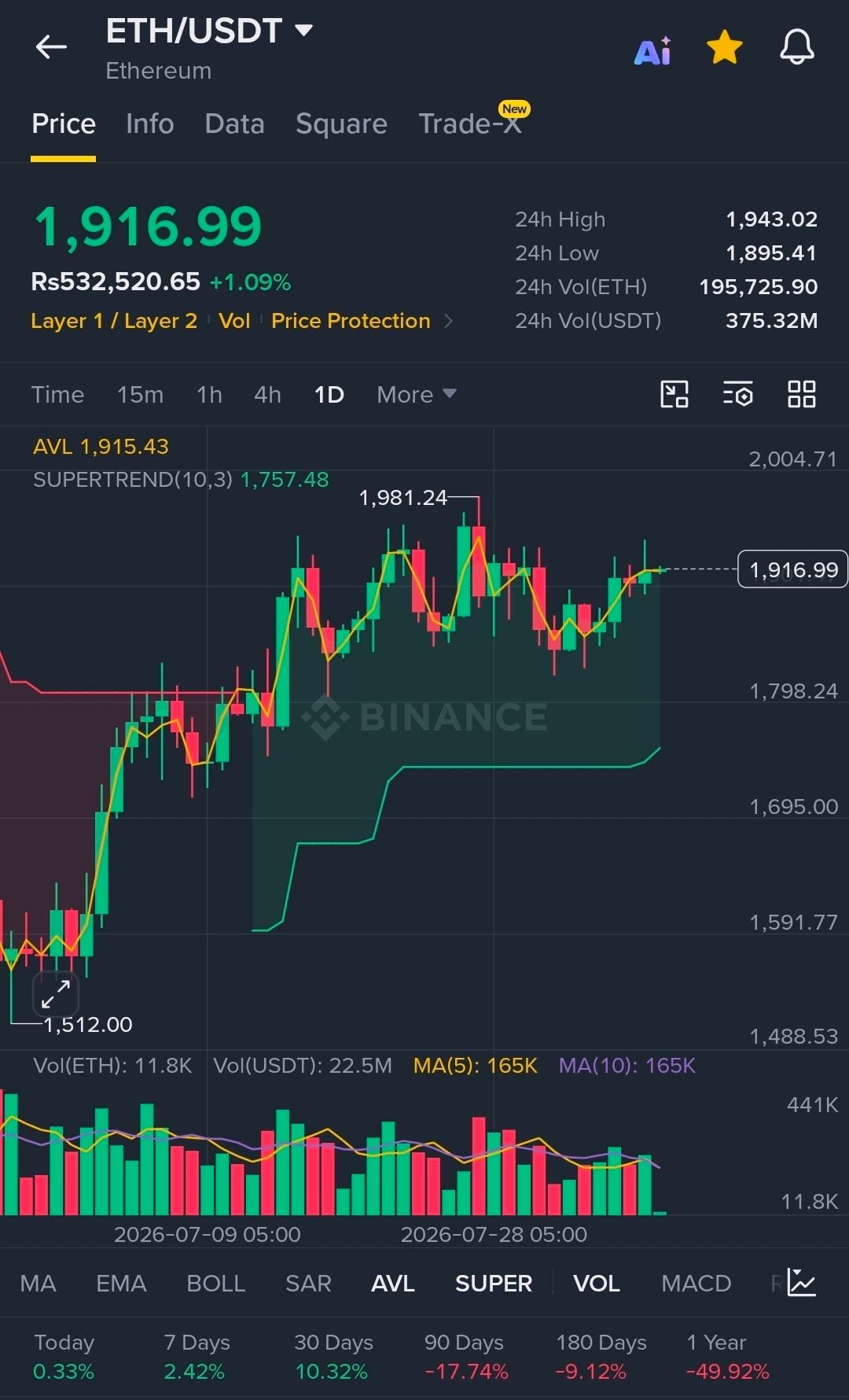Tap the MA(10): 165K volume label
Image resolution: width=849 pixels, height=1400 pixels.
[627, 1066]
